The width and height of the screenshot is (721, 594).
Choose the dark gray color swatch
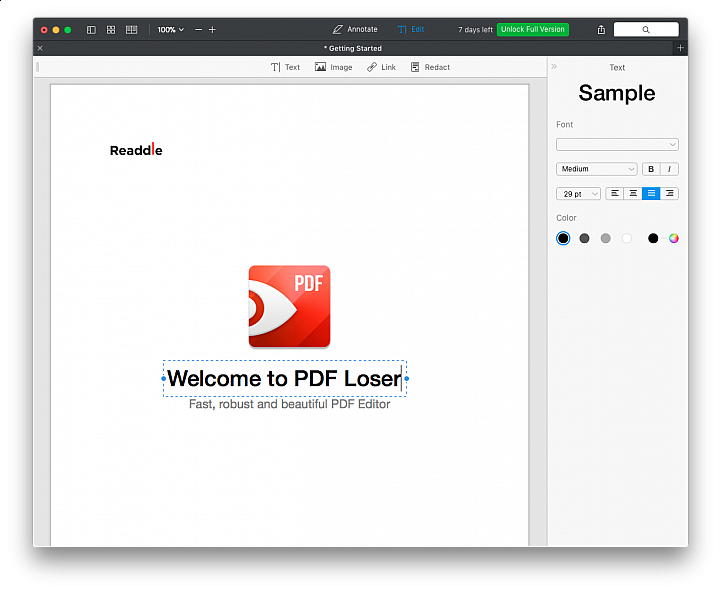pos(584,238)
